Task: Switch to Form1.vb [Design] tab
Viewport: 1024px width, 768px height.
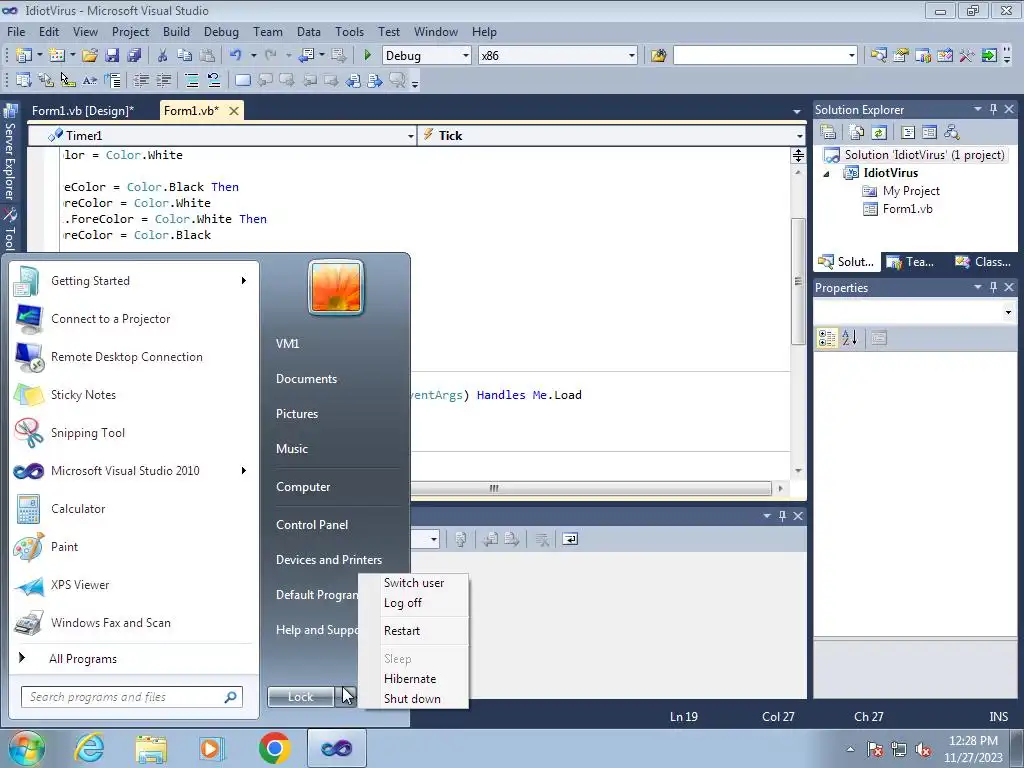Action: click(x=83, y=110)
